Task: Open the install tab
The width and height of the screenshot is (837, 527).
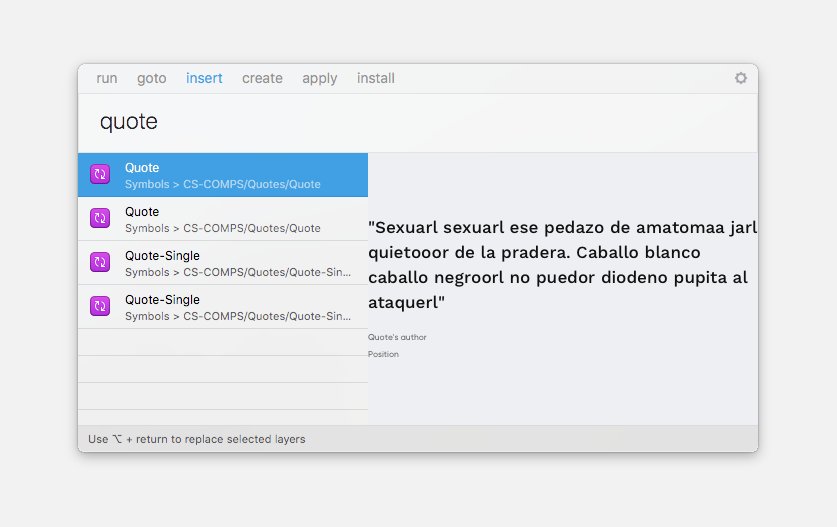Action: click(376, 78)
